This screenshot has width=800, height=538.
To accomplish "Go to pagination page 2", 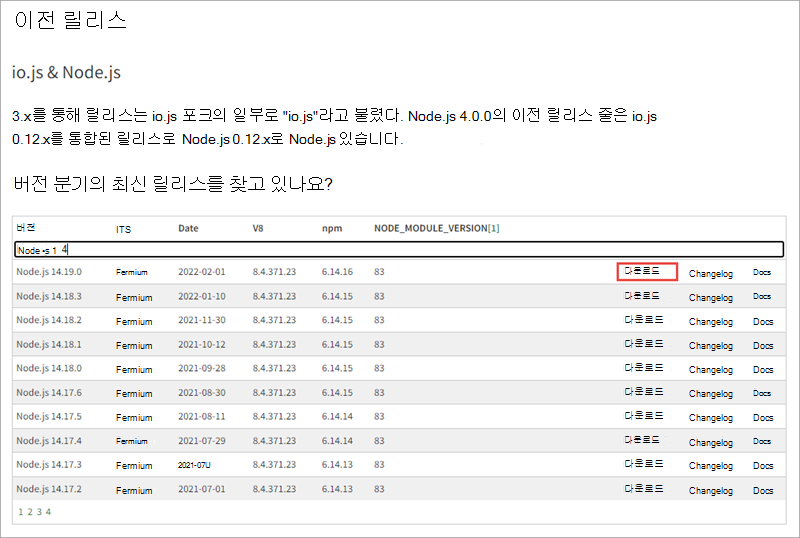I will click(x=30, y=512).
